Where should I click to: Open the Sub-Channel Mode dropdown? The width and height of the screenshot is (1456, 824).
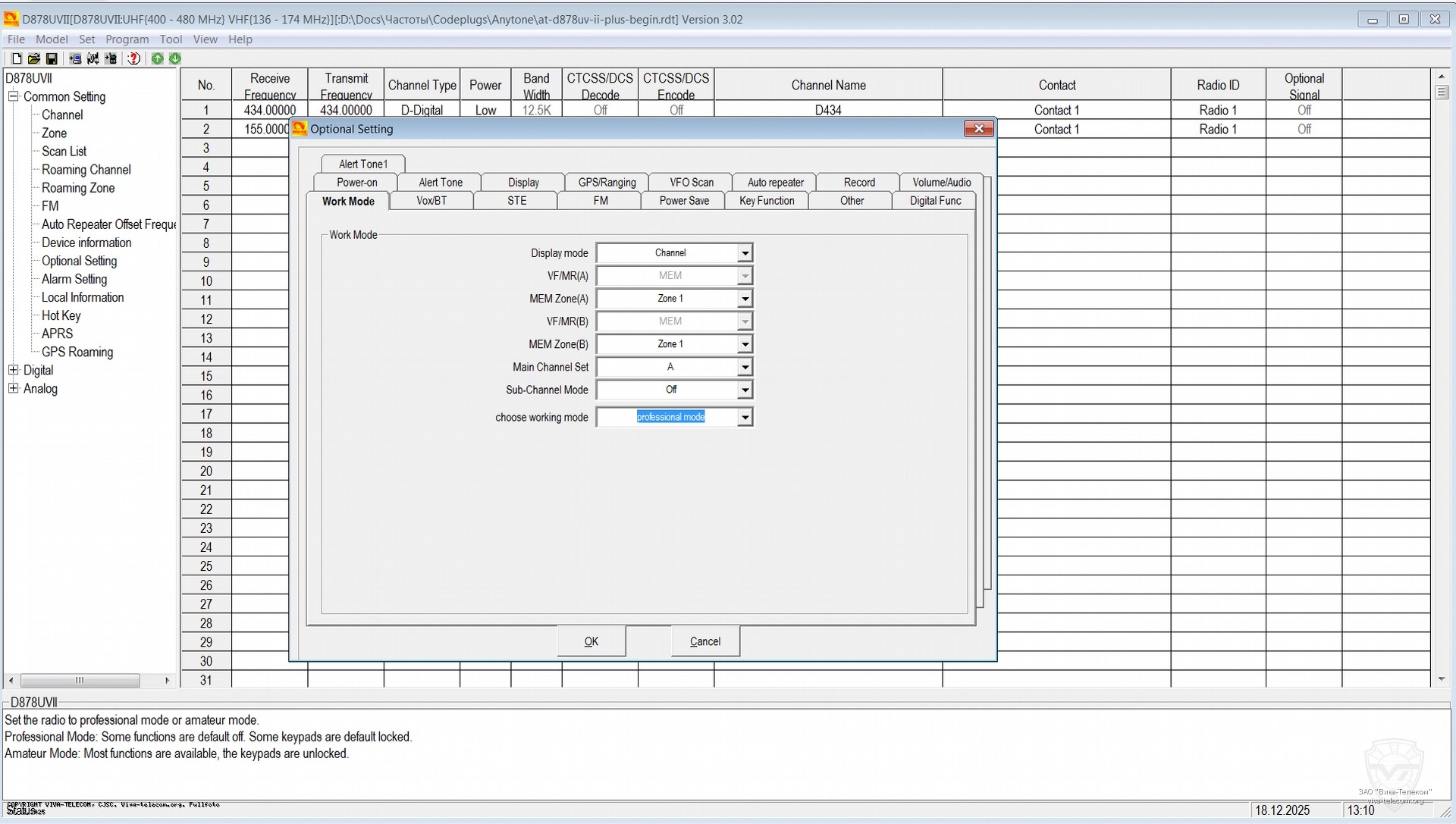[x=745, y=390]
